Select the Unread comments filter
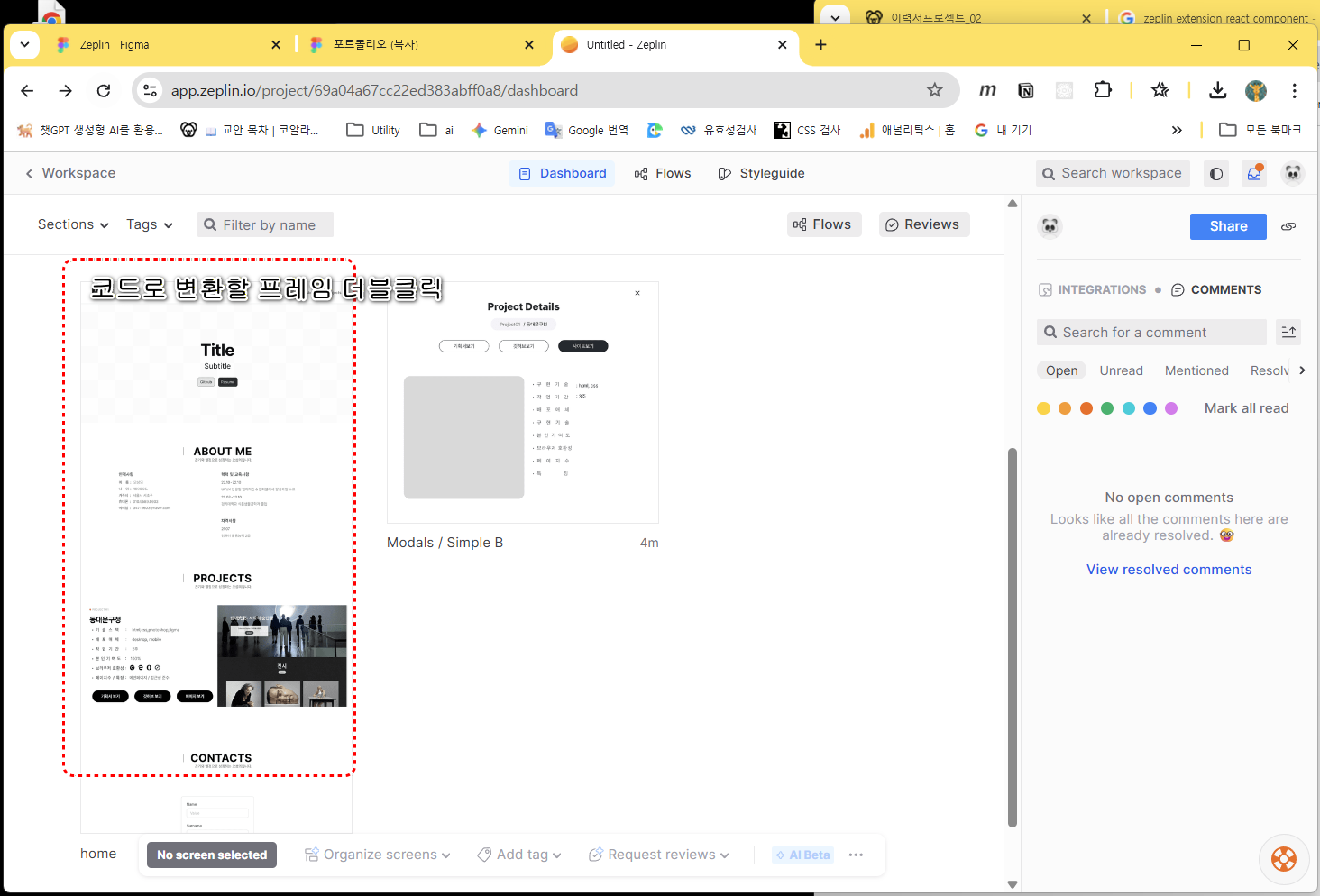Image resolution: width=1320 pixels, height=896 pixels. [1121, 370]
